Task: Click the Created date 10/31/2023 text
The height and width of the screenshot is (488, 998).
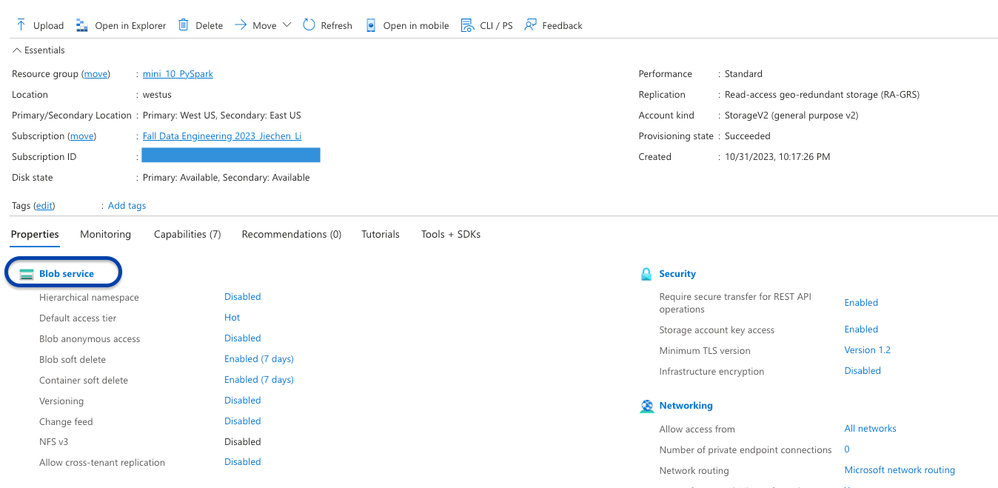Action: [x=778, y=157]
